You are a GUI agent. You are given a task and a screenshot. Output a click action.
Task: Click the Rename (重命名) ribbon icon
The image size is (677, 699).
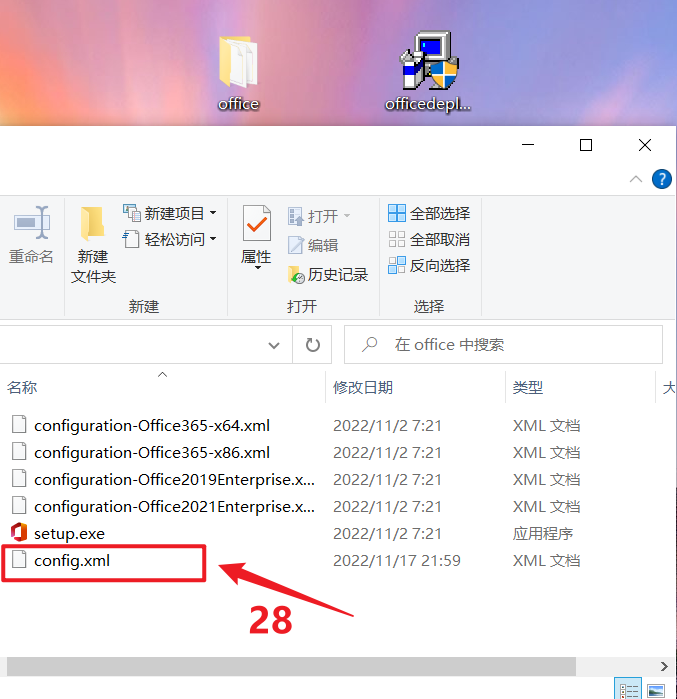click(x=31, y=235)
